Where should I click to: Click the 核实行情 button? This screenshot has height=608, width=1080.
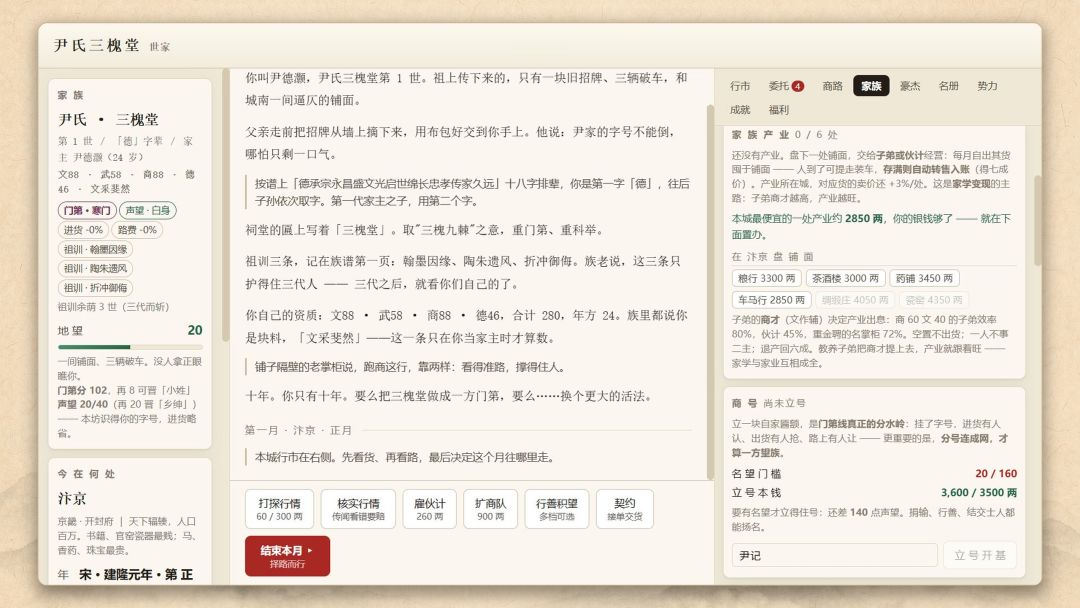(357, 509)
